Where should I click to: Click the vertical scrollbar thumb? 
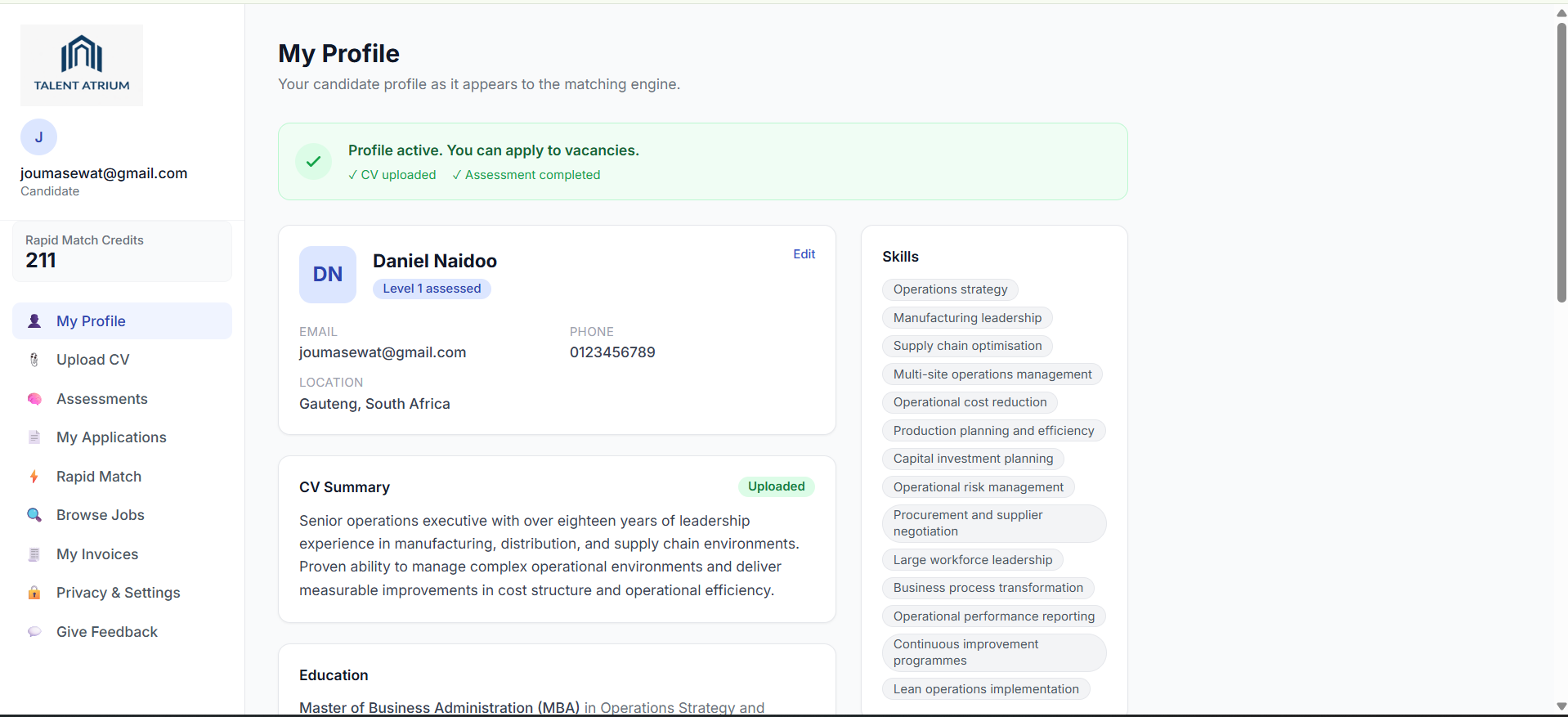(1561, 163)
